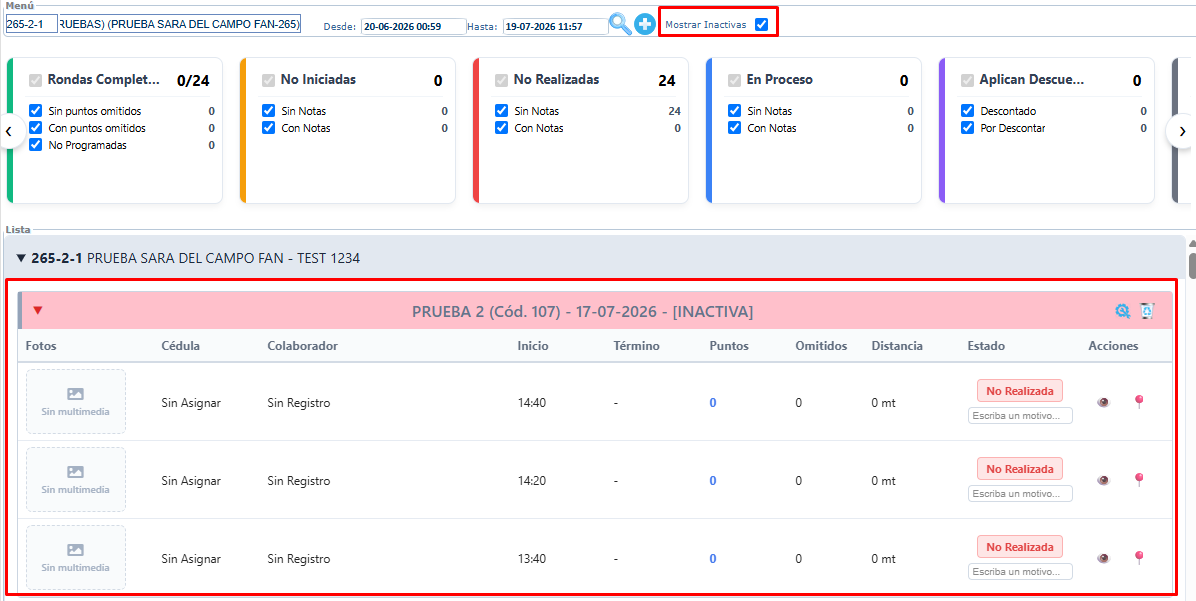Uncheck the No Programadas filter

[35, 145]
